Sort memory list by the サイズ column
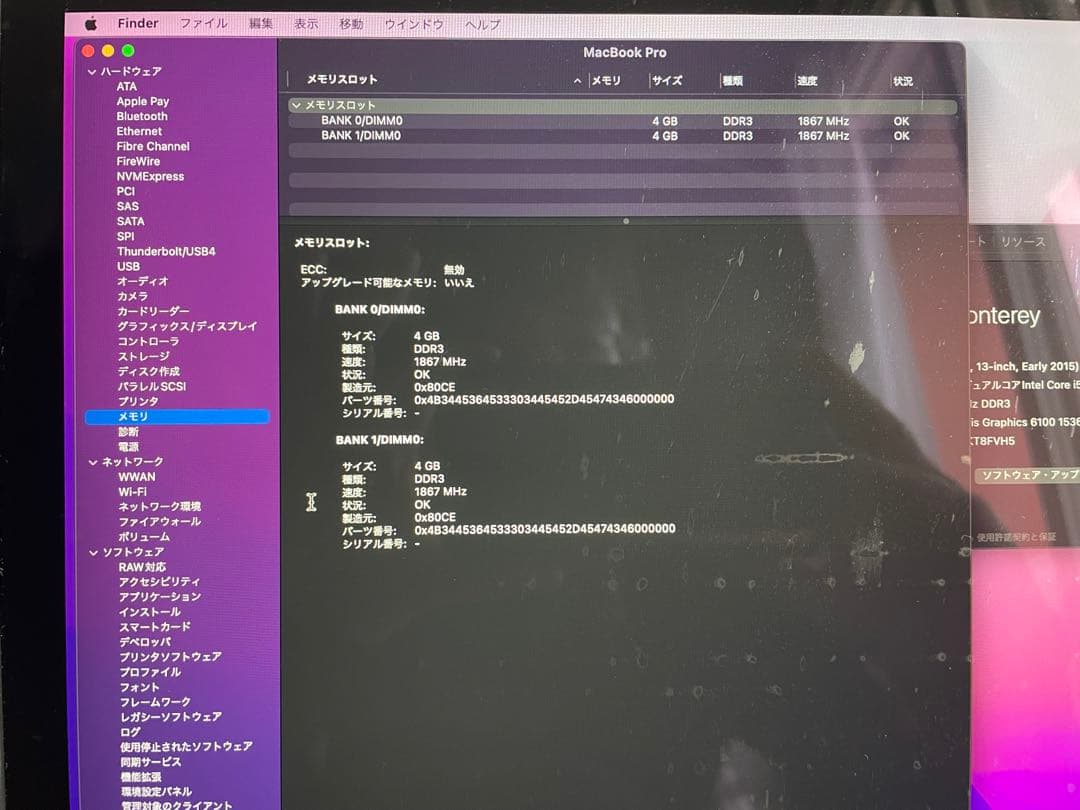1080x810 pixels. 668,81
